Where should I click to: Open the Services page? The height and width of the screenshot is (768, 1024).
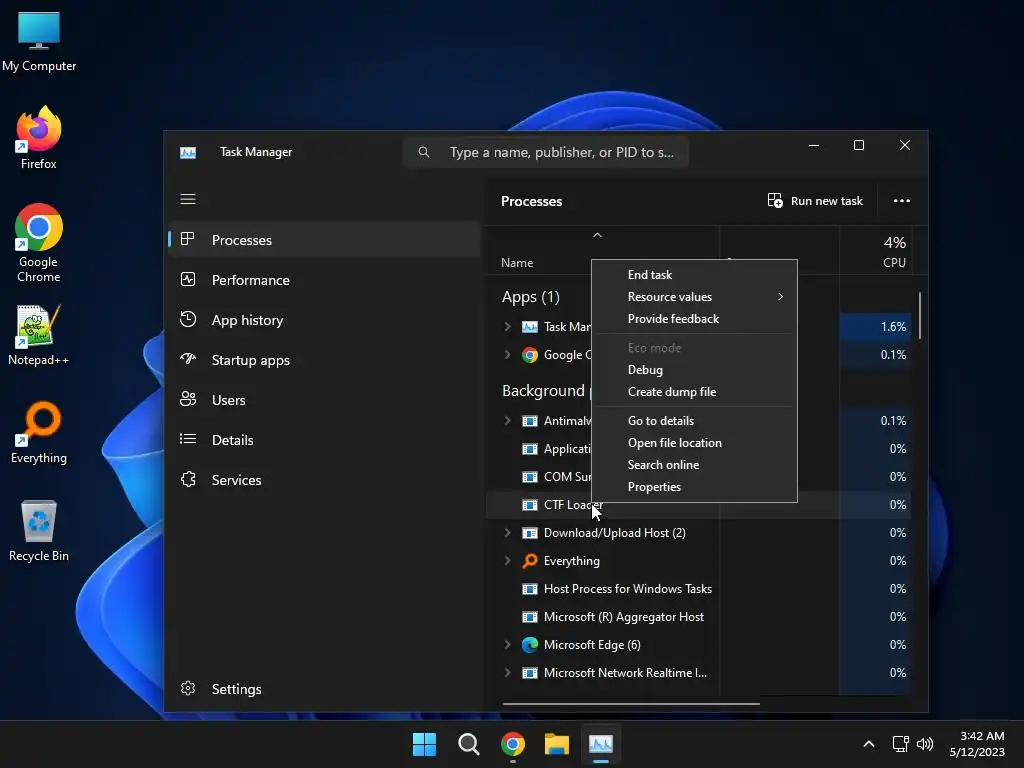pos(236,480)
